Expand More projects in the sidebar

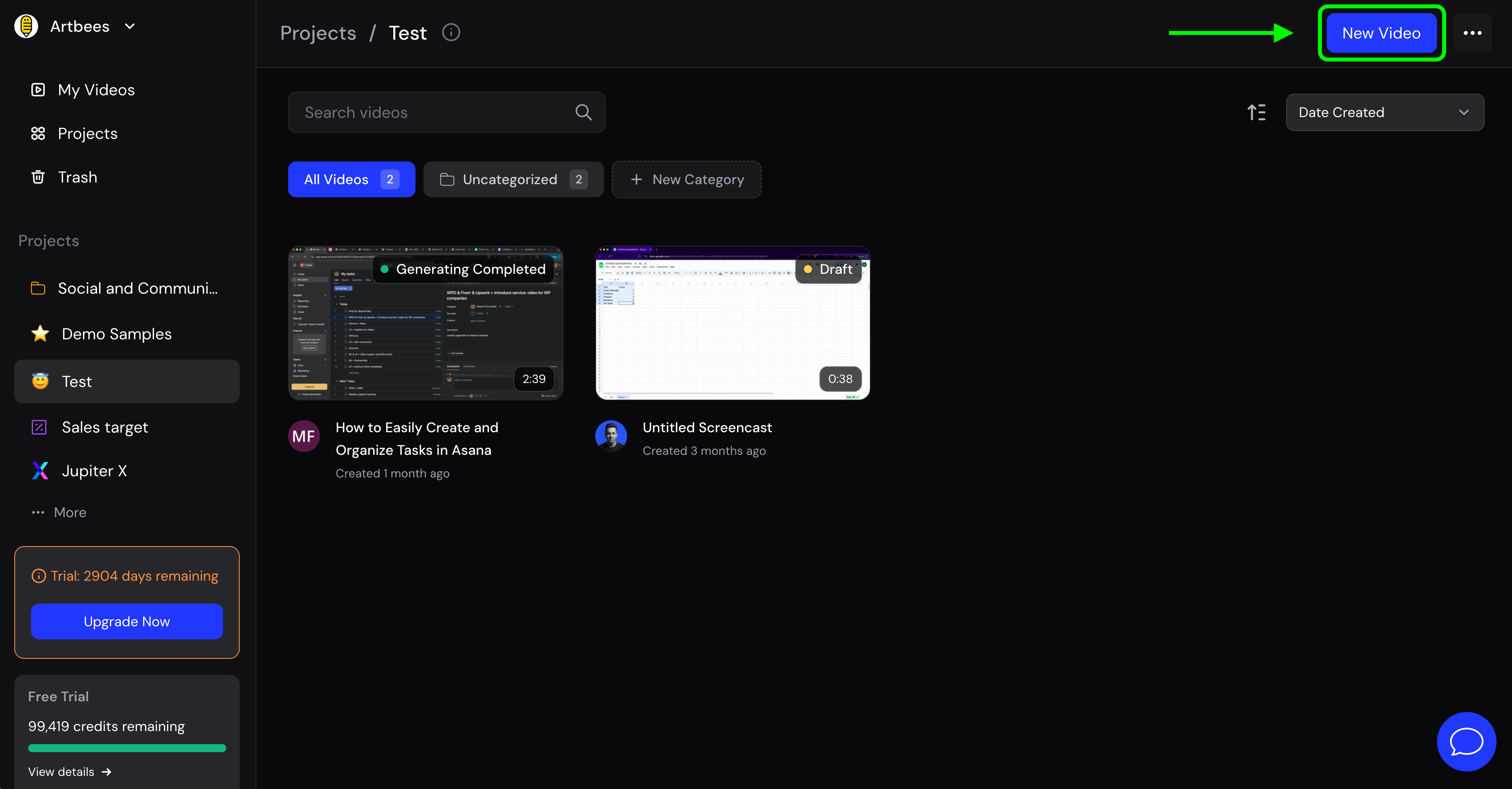(x=70, y=512)
